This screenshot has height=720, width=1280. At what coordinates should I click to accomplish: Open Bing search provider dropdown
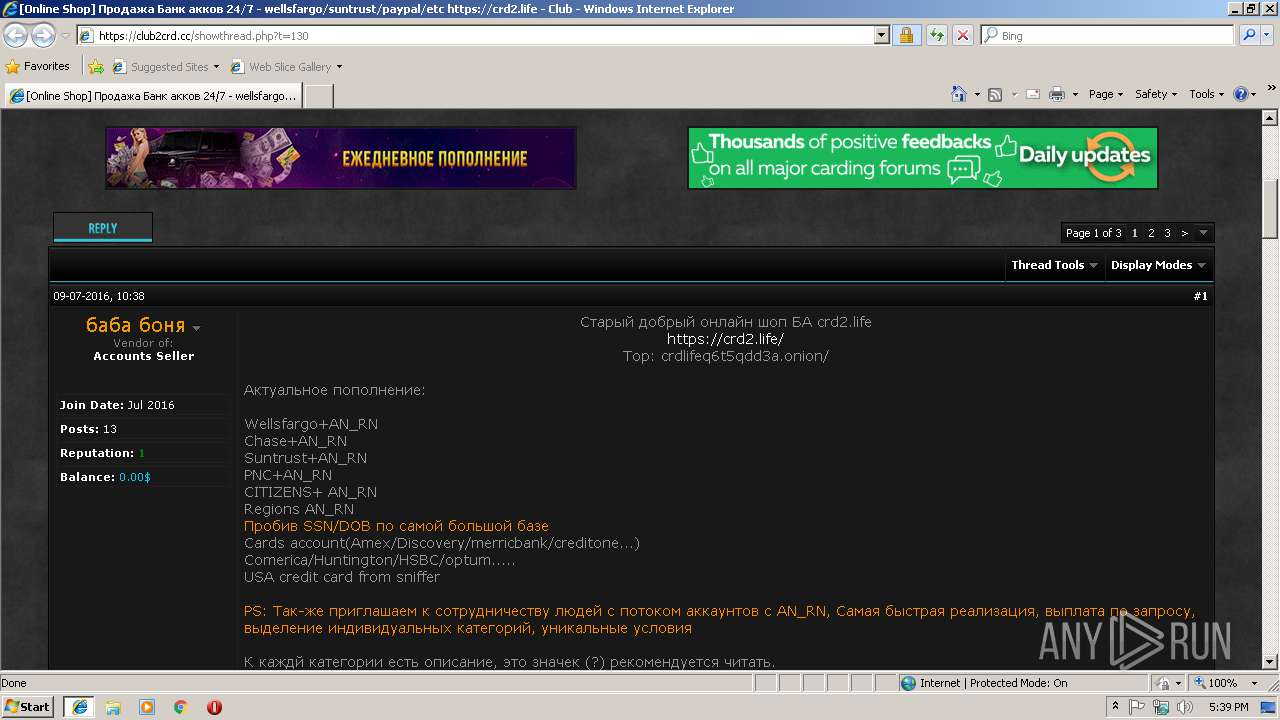tap(1269, 35)
